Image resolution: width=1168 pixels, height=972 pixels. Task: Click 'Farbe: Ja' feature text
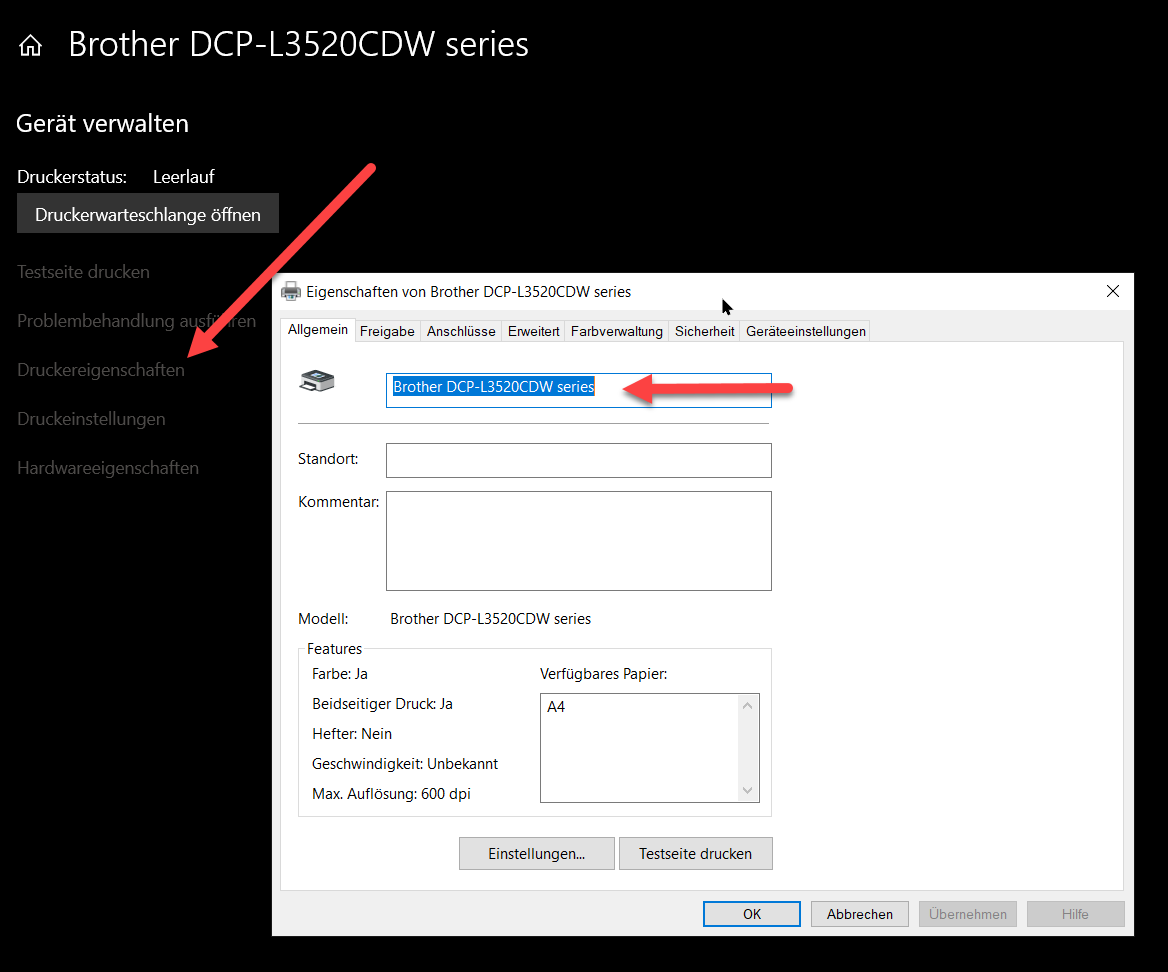point(340,674)
